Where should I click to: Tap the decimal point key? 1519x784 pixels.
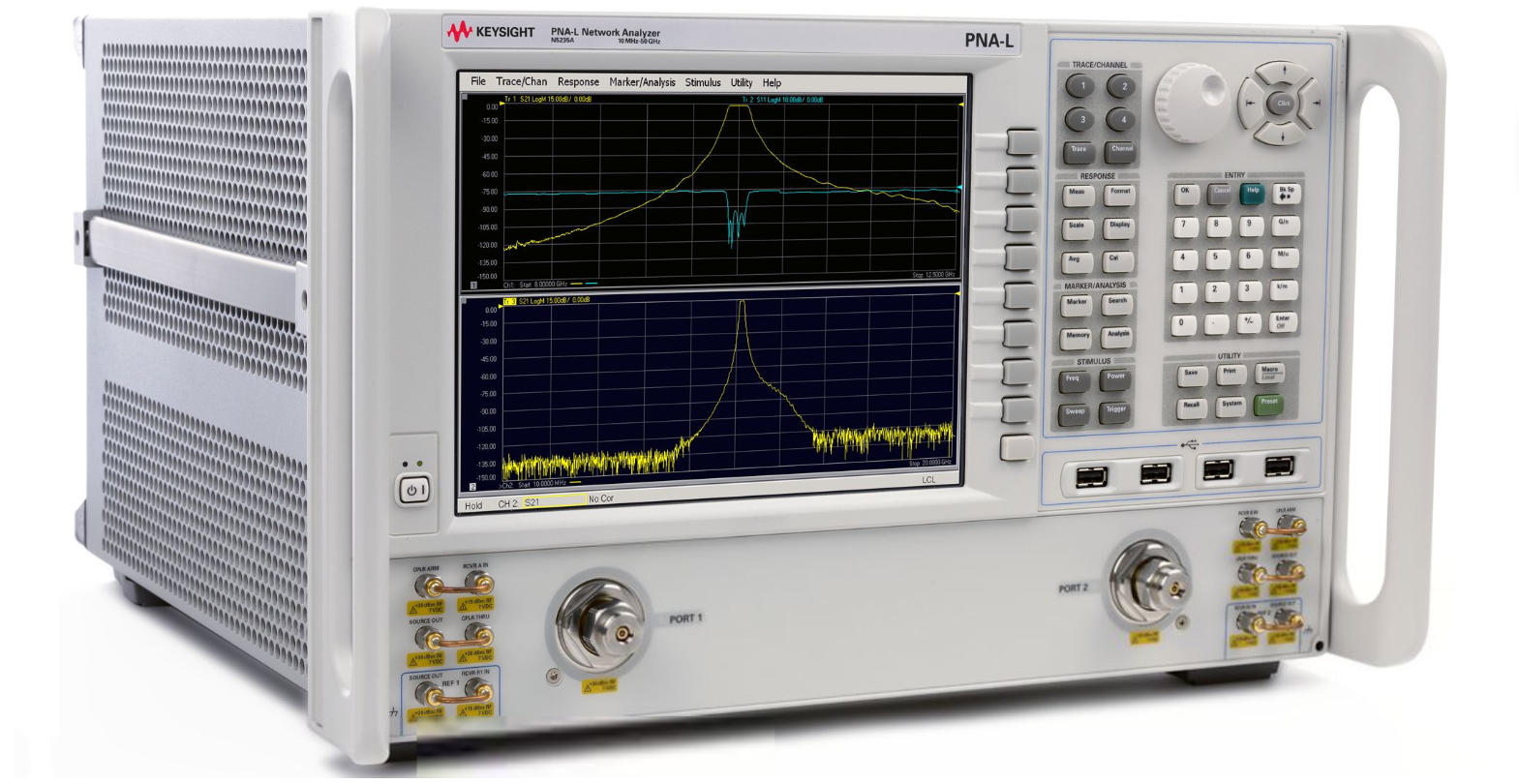coord(1215,324)
